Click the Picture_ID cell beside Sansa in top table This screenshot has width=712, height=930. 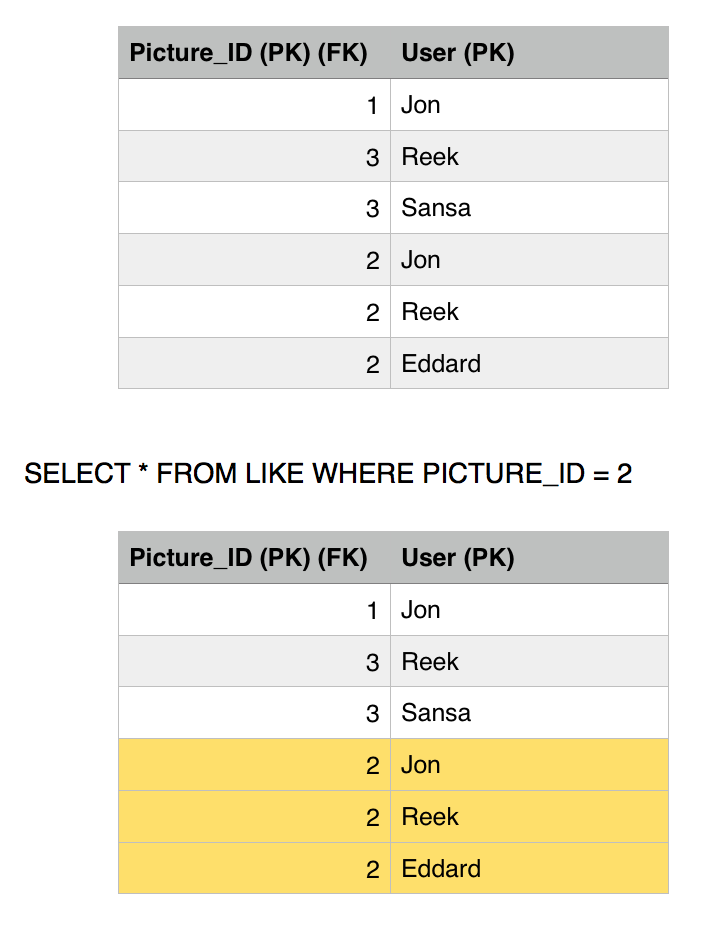372,208
